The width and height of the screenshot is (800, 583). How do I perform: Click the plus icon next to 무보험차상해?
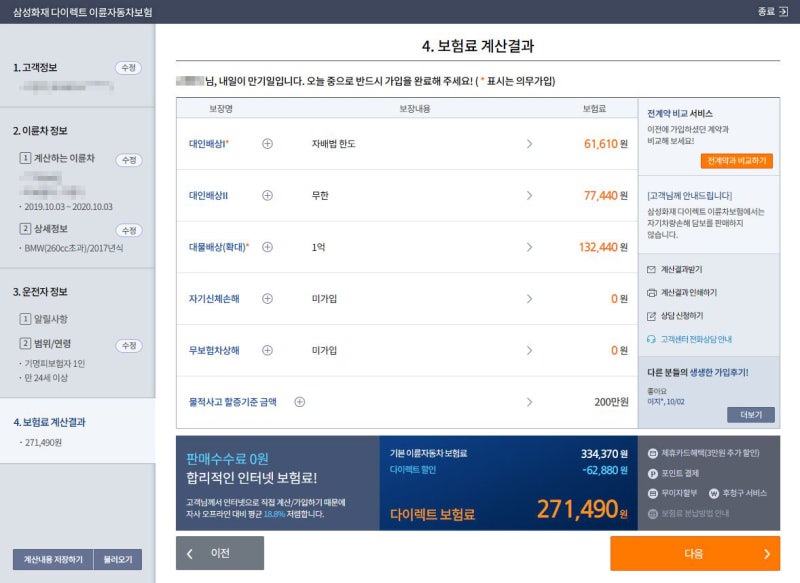pos(267,350)
